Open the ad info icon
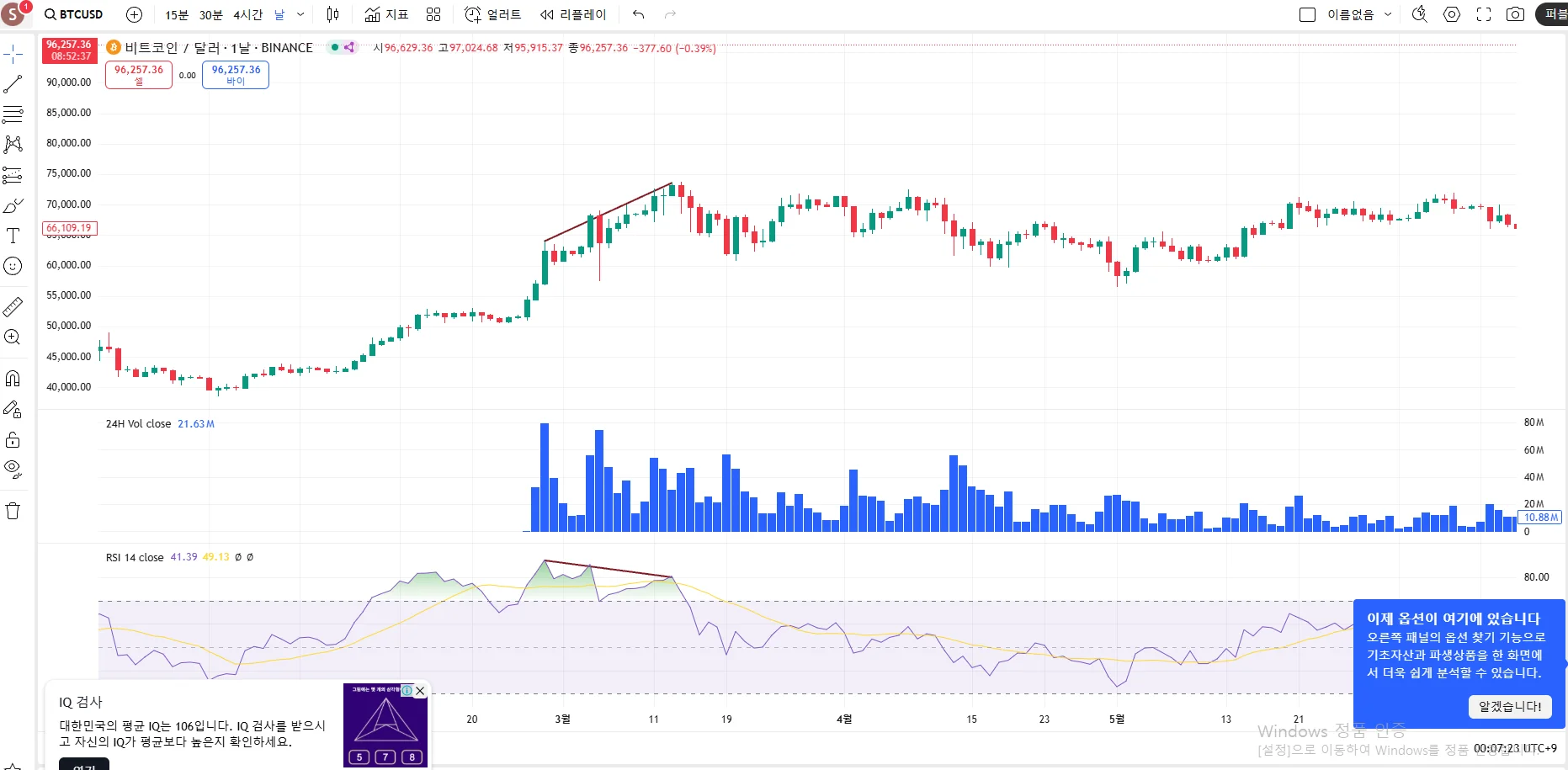1568x770 pixels. point(407,690)
